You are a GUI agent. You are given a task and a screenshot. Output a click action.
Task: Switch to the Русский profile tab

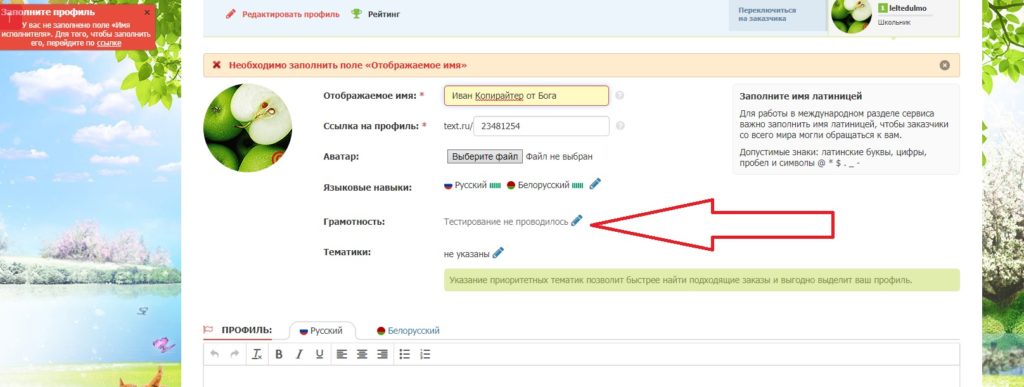pos(321,331)
